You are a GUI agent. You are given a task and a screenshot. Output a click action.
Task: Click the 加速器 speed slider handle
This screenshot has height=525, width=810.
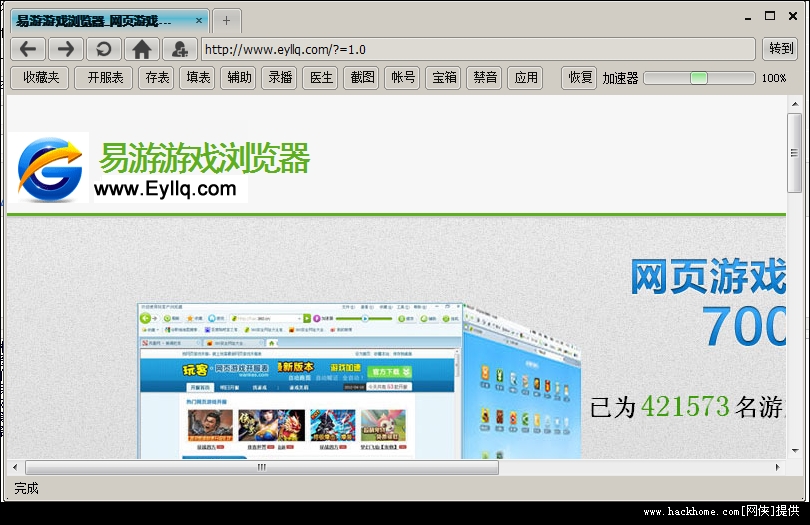tap(699, 78)
